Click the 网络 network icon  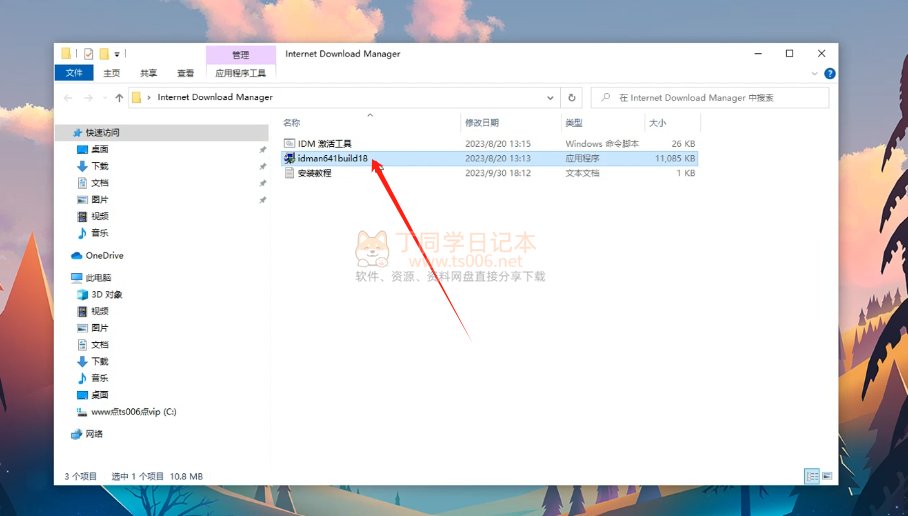pos(76,434)
